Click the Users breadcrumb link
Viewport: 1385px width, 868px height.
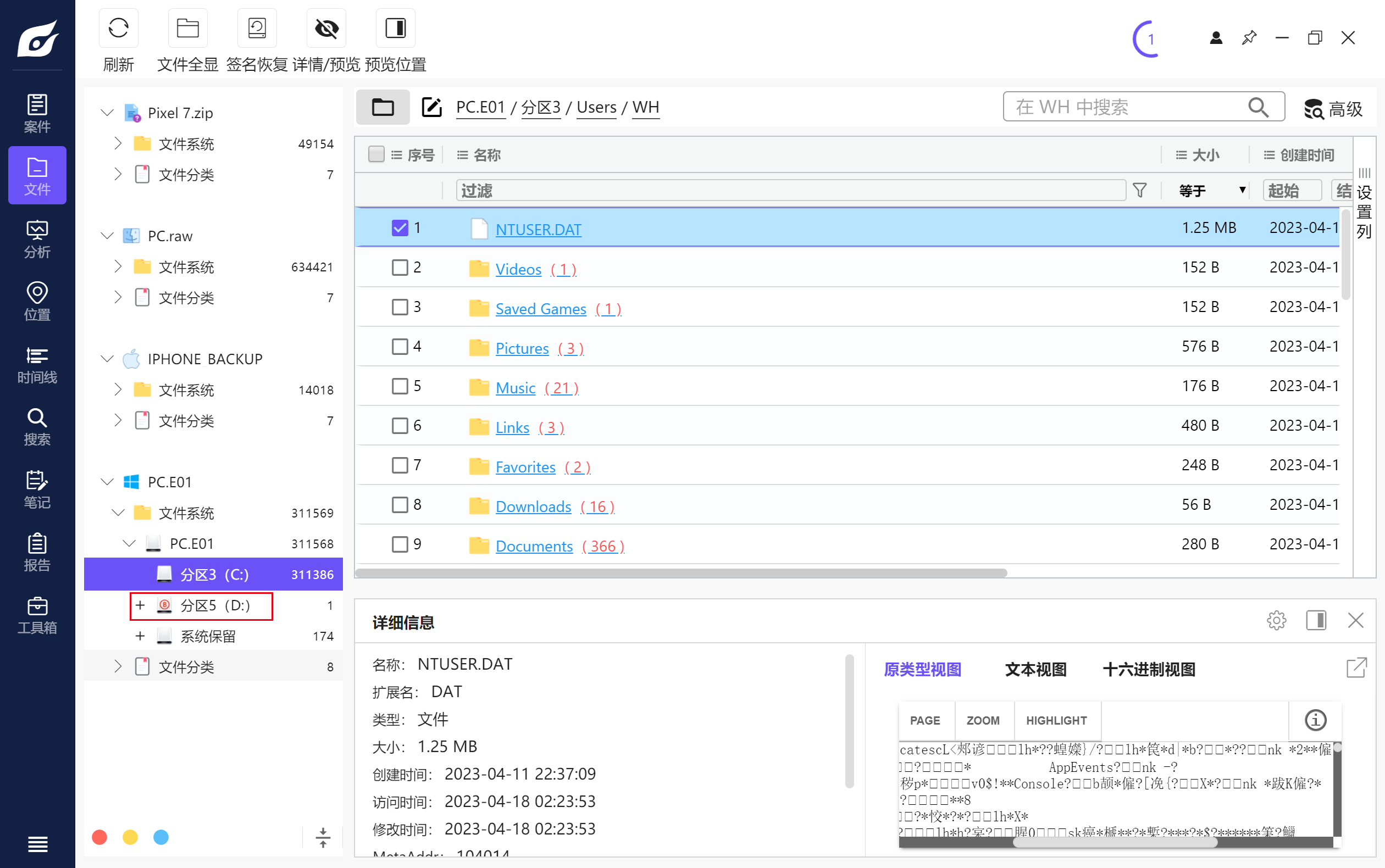[x=597, y=107]
